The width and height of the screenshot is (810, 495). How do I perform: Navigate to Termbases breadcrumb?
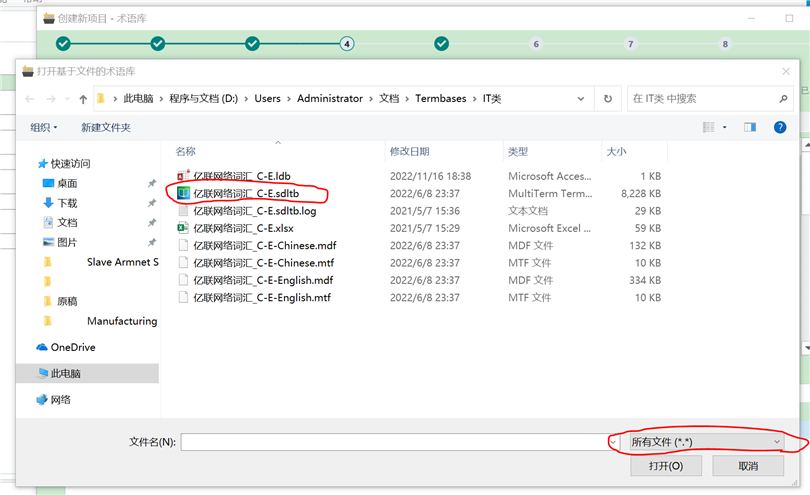pos(441,99)
